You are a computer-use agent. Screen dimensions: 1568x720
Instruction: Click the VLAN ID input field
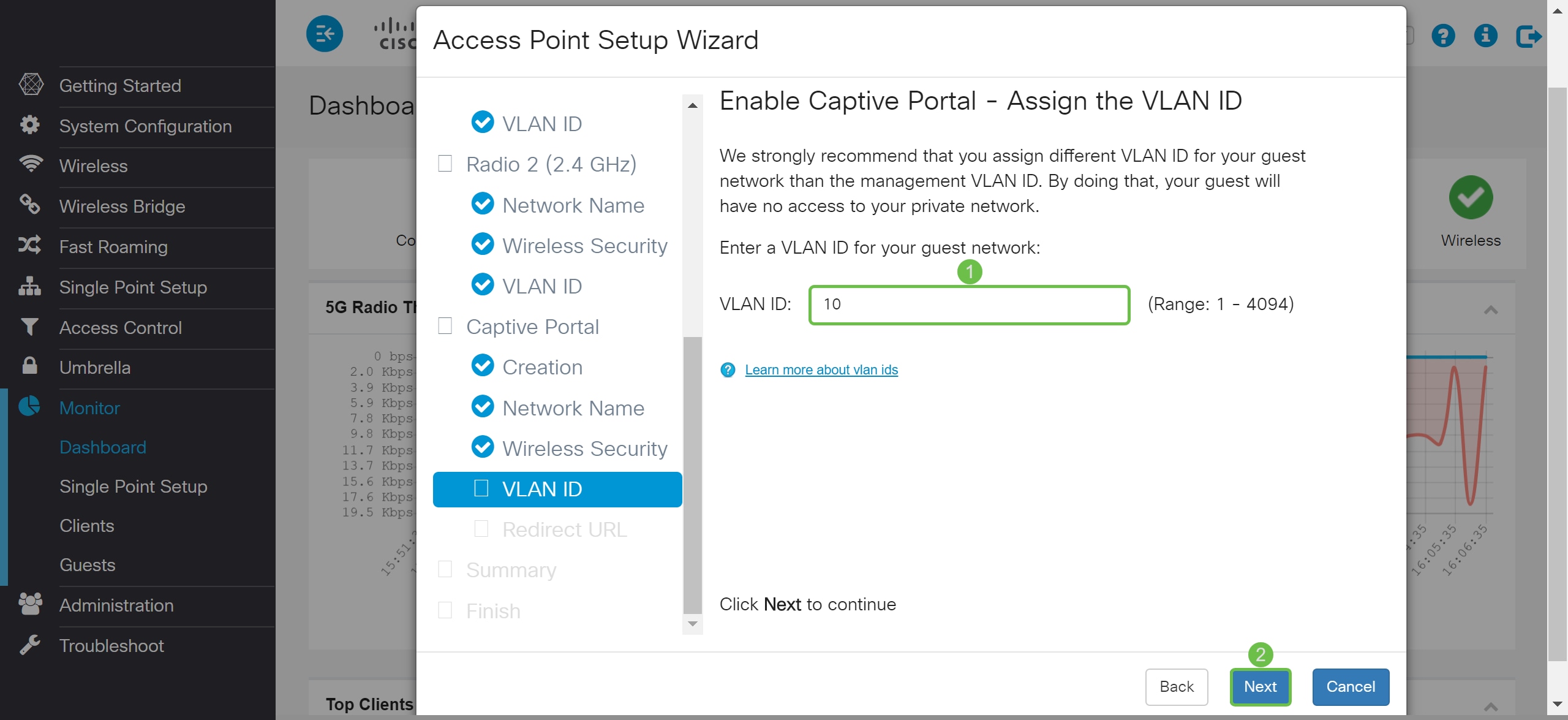coord(969,305)
